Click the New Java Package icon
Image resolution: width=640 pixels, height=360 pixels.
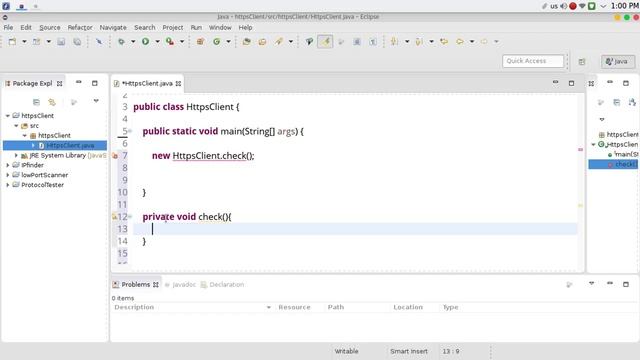coord(200,42)
